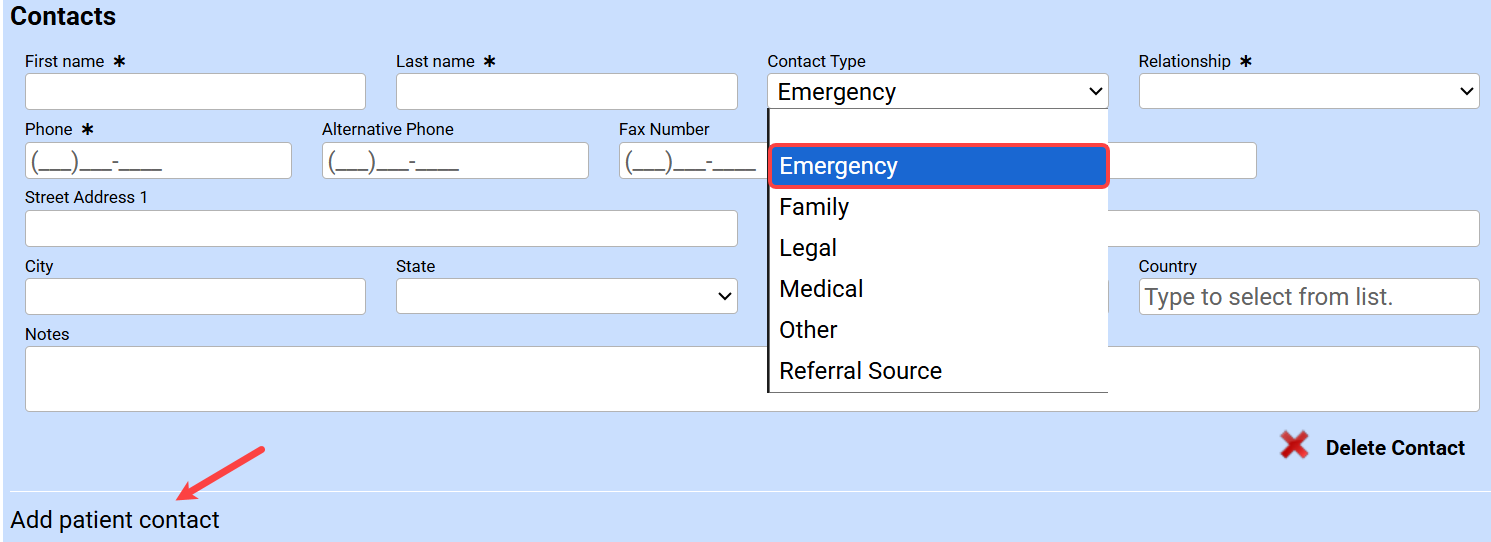
Task: Select Emergency from contact type list
Action: pyautogui.click(x=938, y=166)
